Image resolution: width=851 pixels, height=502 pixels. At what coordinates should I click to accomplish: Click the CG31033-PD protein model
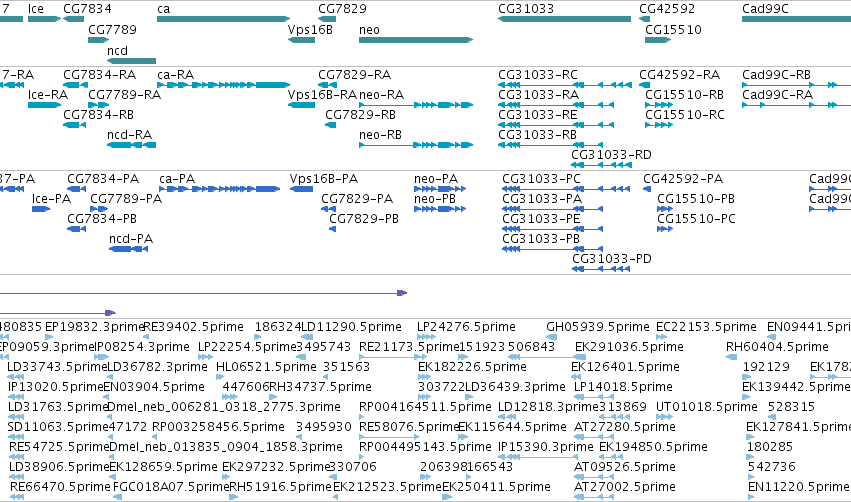click(x=601, y=269)
